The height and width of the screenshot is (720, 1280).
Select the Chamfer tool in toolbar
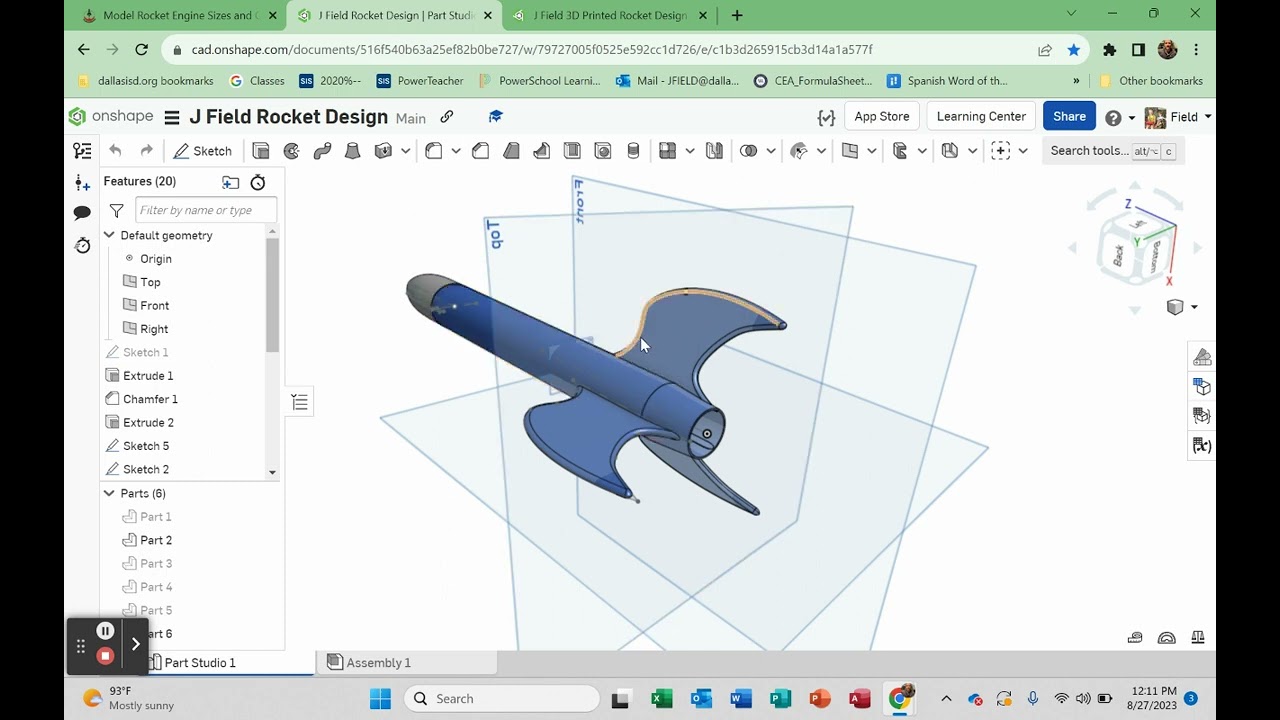tap(480, 151)
